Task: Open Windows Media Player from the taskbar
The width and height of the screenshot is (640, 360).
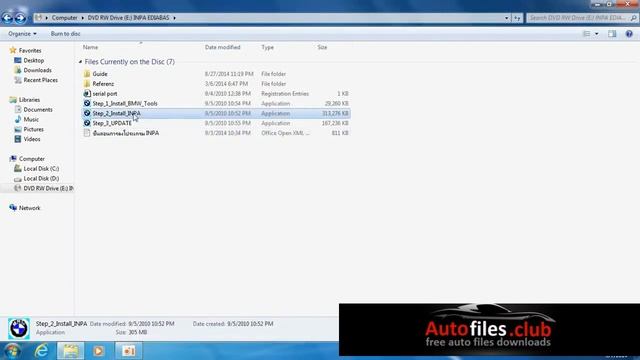Action: pos(98,351)
